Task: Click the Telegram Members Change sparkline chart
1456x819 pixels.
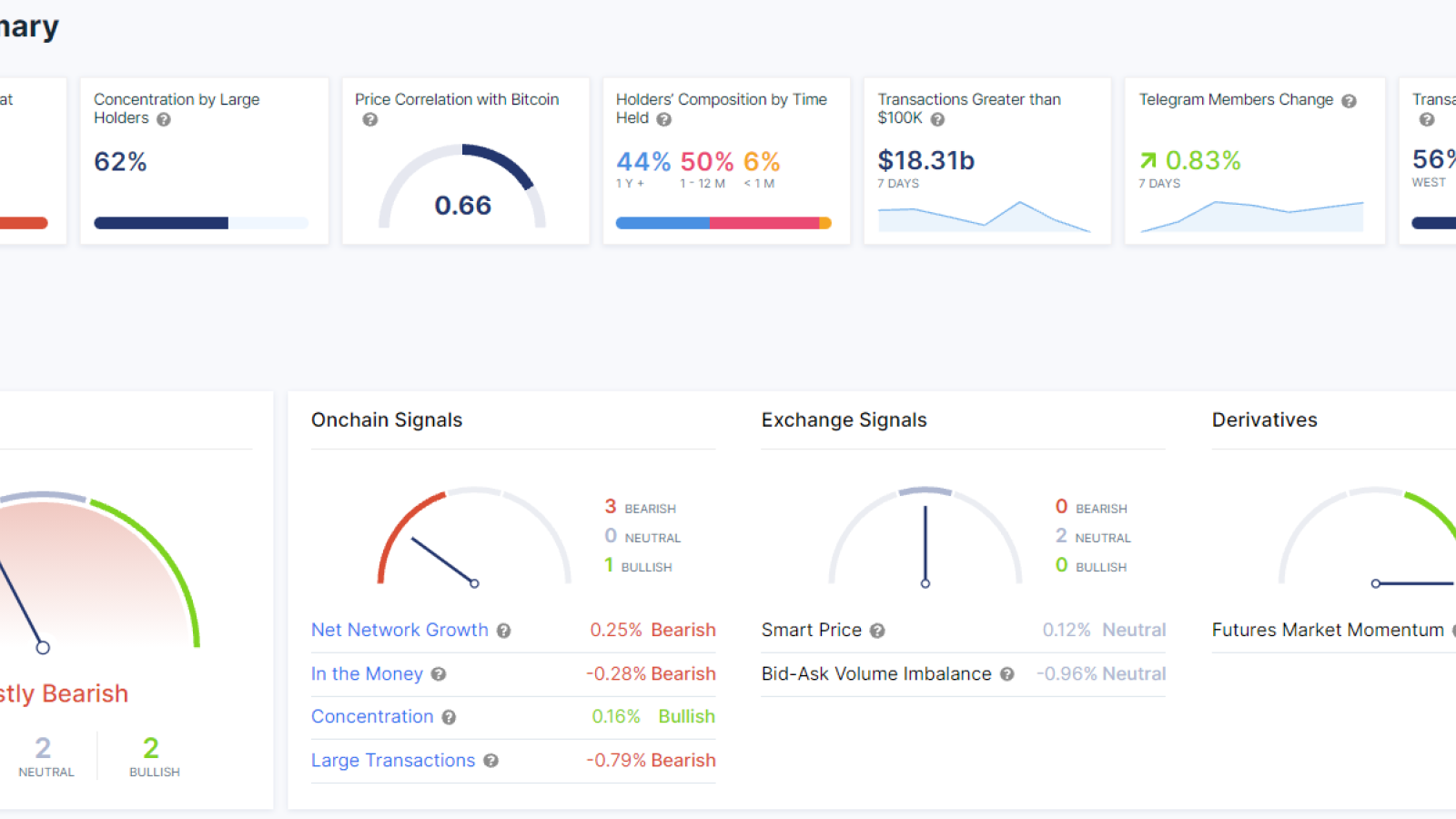Action: [x=1252, y=217]
